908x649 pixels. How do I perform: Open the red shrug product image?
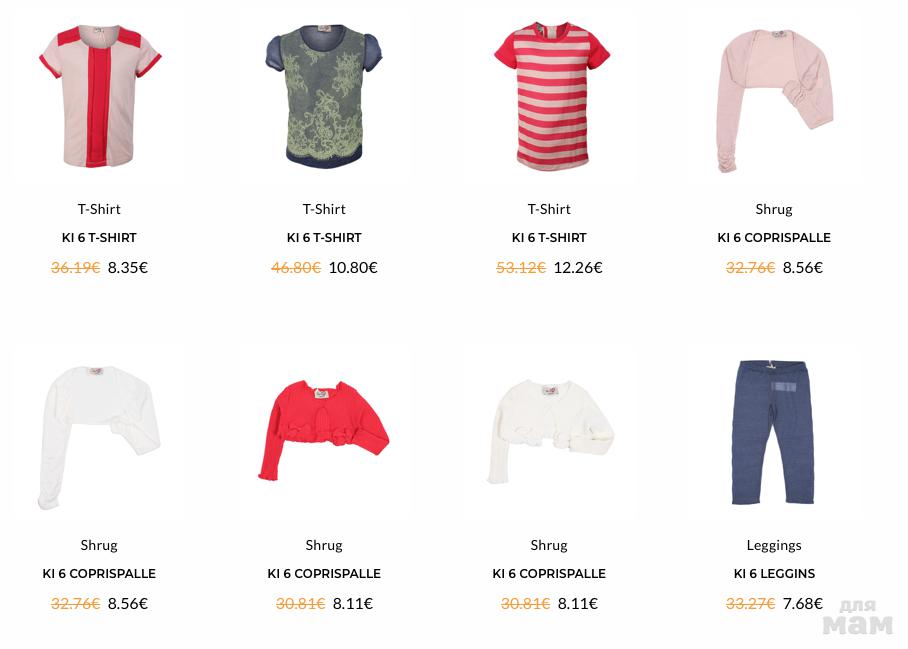(324, 431)
